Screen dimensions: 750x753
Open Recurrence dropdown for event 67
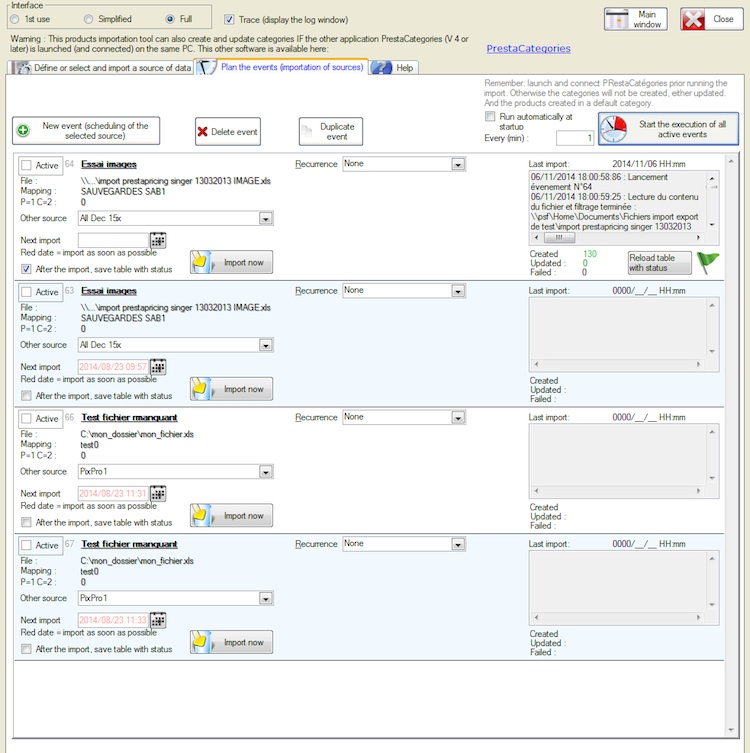458,544
